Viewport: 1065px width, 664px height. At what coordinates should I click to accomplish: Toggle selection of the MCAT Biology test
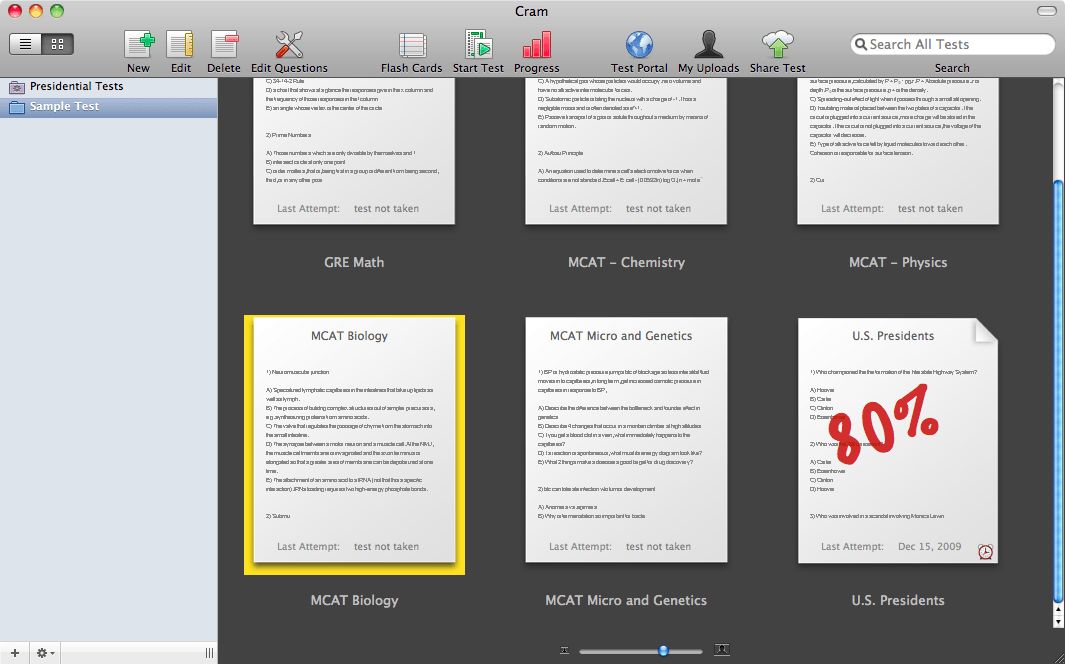[x=354, y=444]
